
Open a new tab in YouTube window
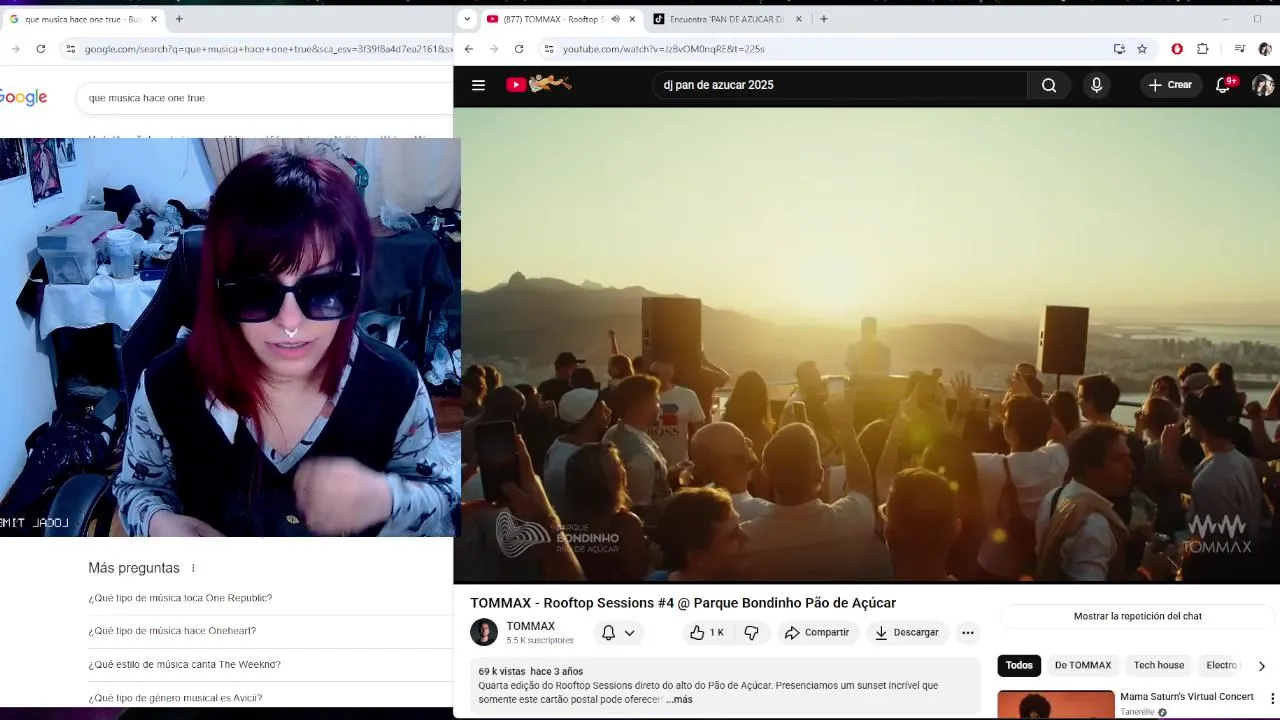[823, 19]
